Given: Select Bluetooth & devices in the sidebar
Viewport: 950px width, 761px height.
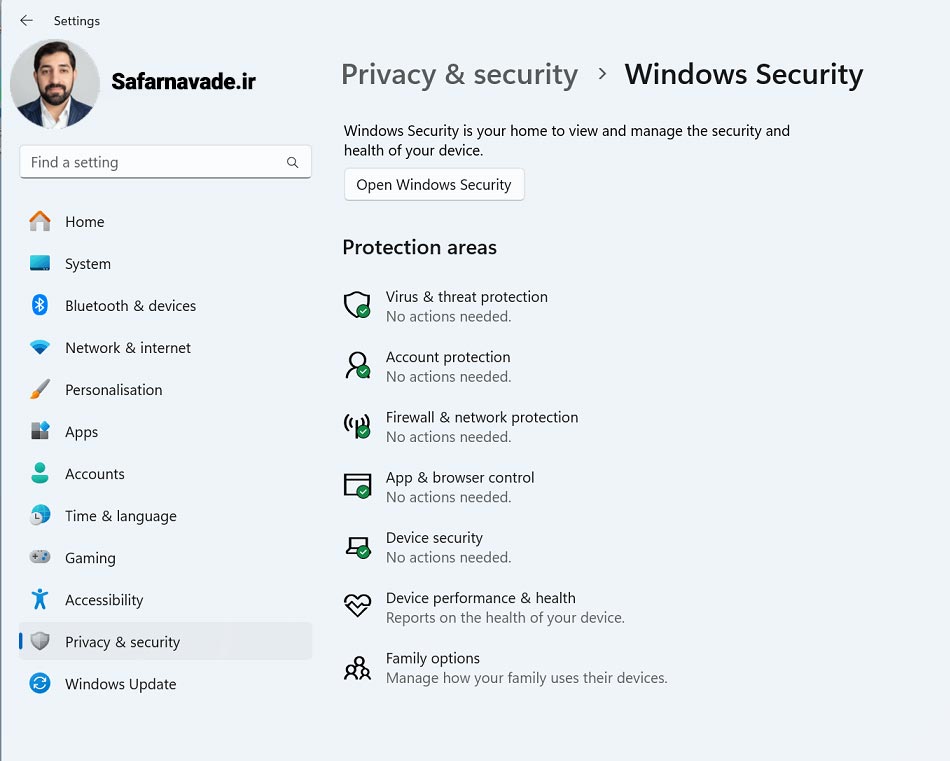Looking at the screenshot, I should (x=130, y=306).
